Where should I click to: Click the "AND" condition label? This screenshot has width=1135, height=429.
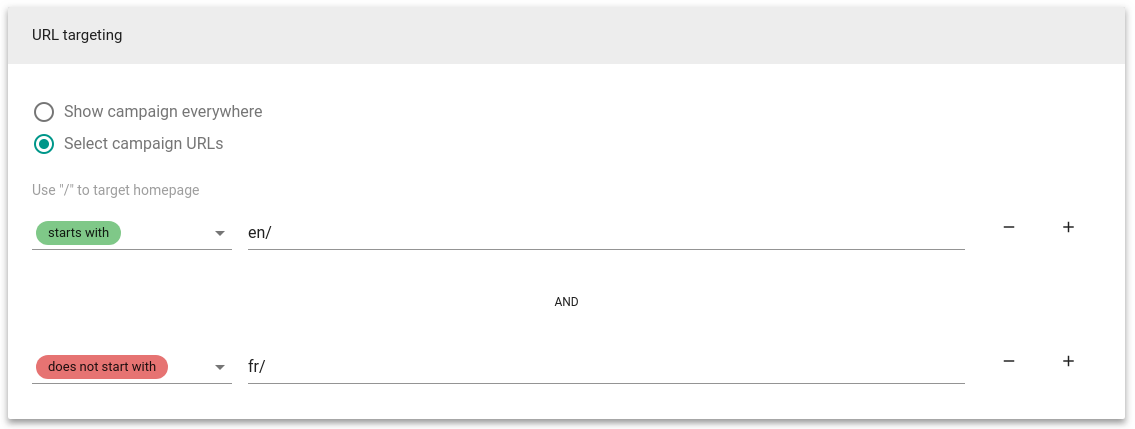pyautogui.click(x=566, y=302)
